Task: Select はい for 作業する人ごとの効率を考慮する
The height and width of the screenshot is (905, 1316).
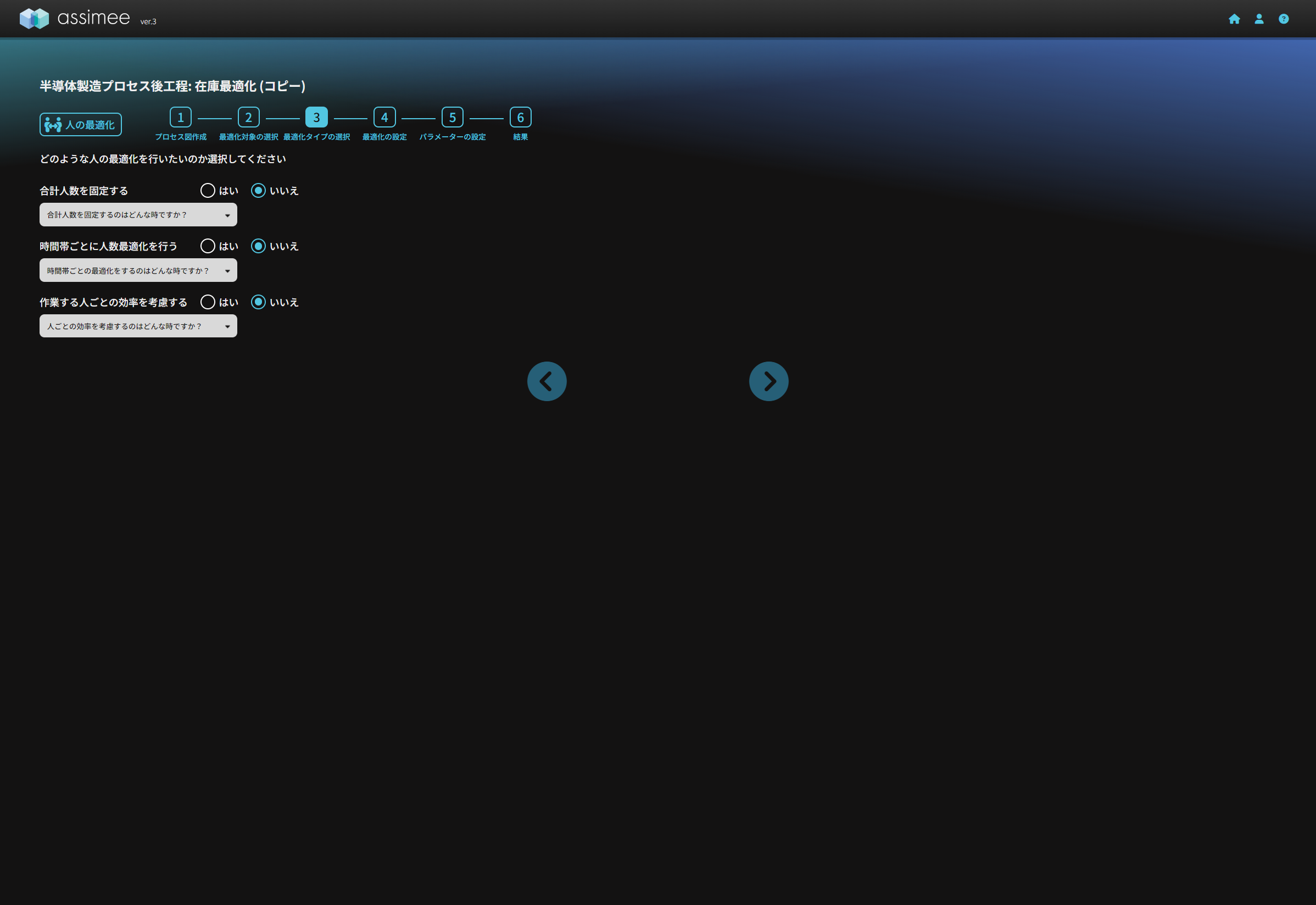Action: pos(208,302)
